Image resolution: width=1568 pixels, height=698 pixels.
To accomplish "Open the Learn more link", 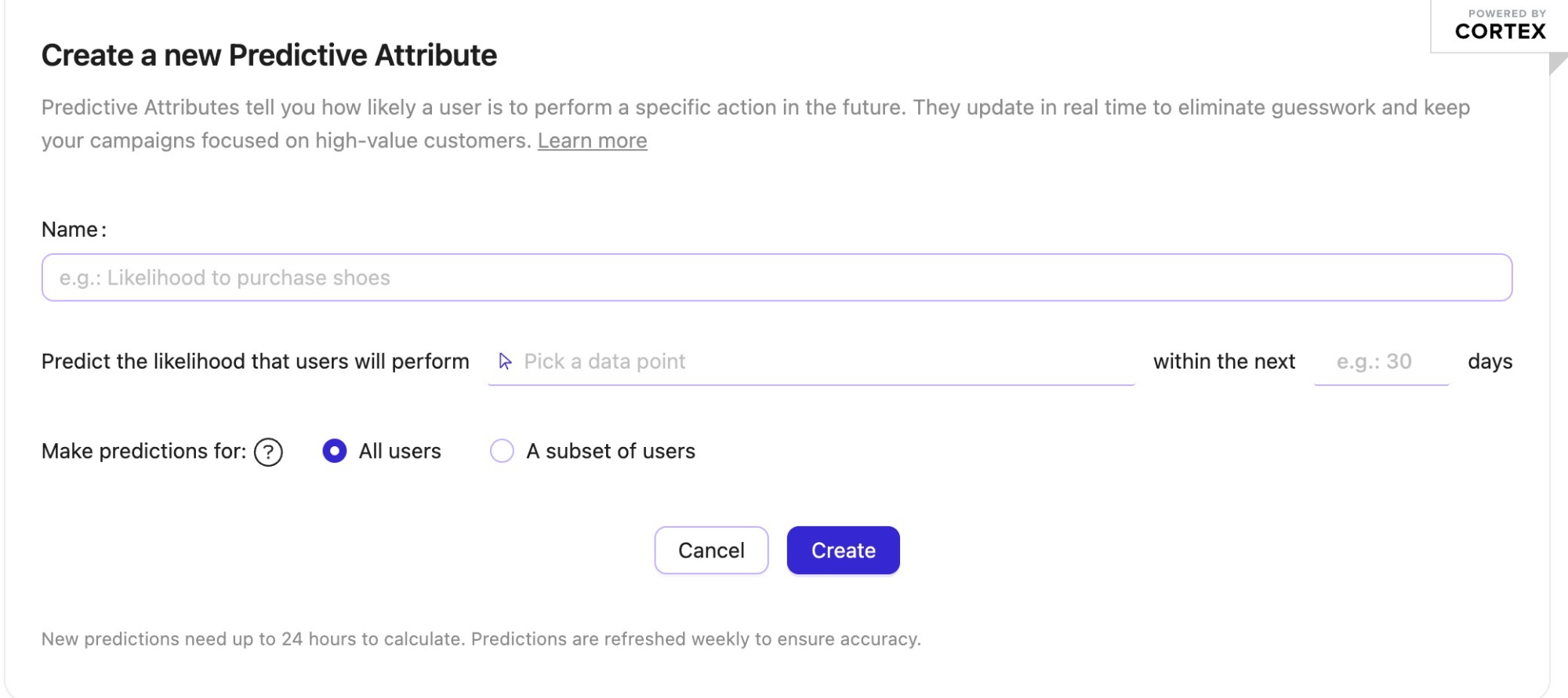I will pos(592,141).
